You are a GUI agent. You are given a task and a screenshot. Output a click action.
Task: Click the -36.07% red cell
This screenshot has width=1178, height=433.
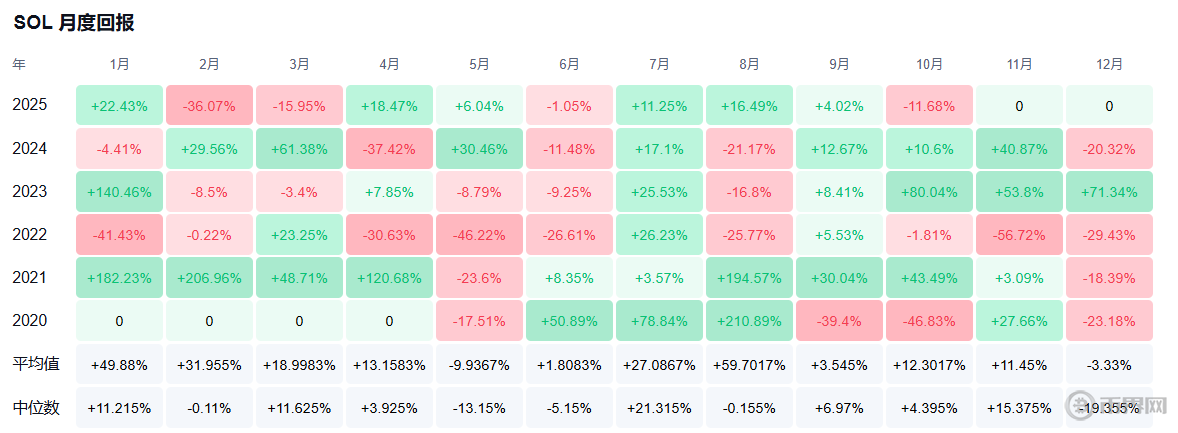(210, 105)
